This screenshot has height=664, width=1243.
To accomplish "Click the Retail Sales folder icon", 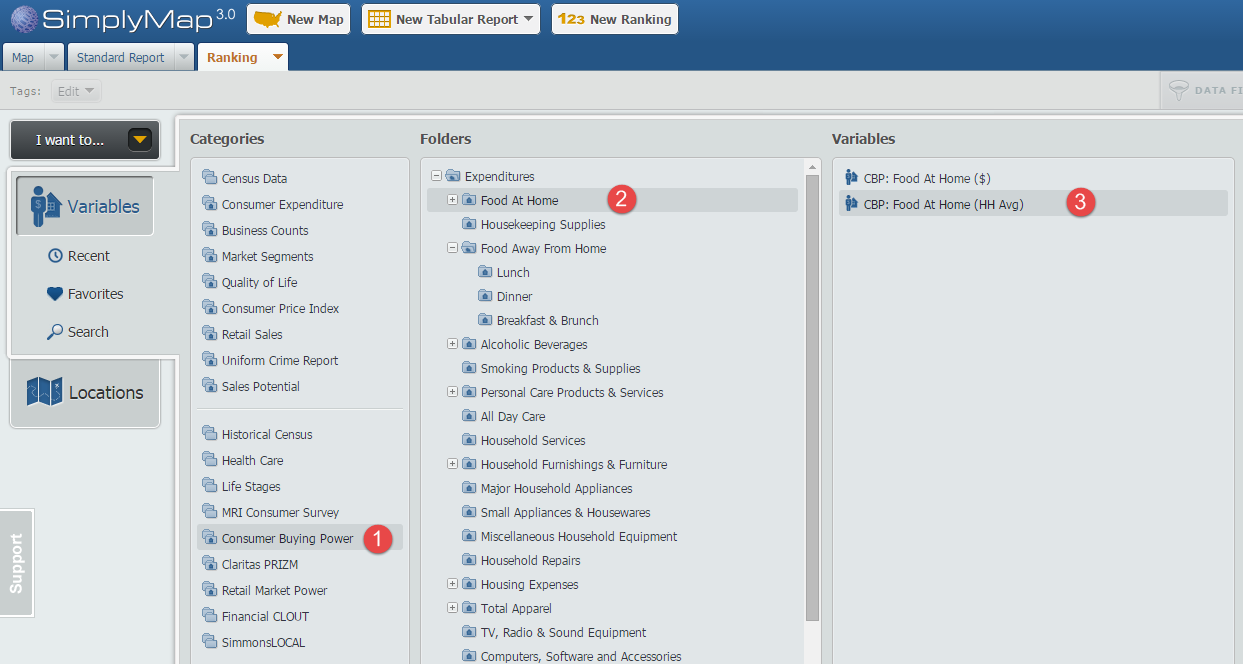I will (209, 334).
